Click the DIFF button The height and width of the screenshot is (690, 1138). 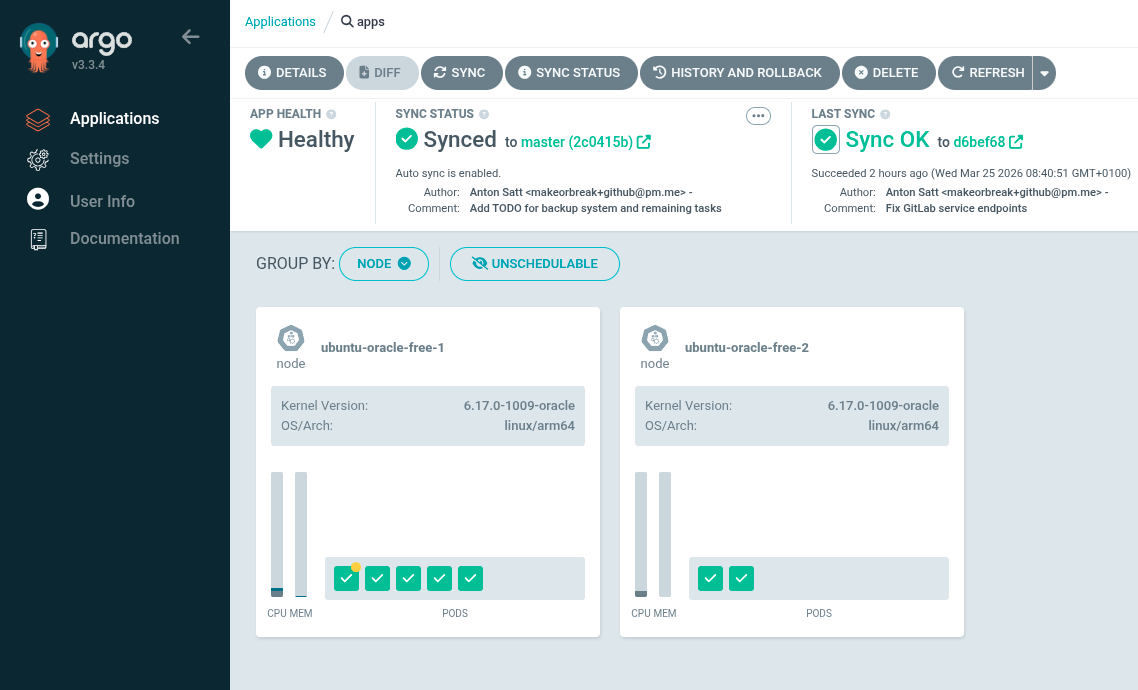382,72
